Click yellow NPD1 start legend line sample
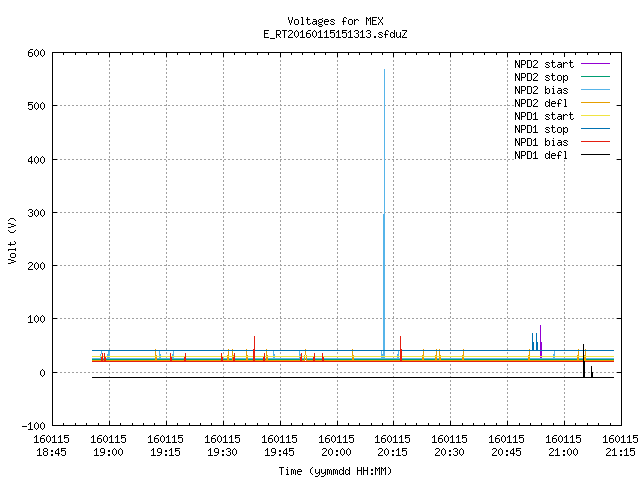Screen dimensions: 640x480 tap(596, 116)
